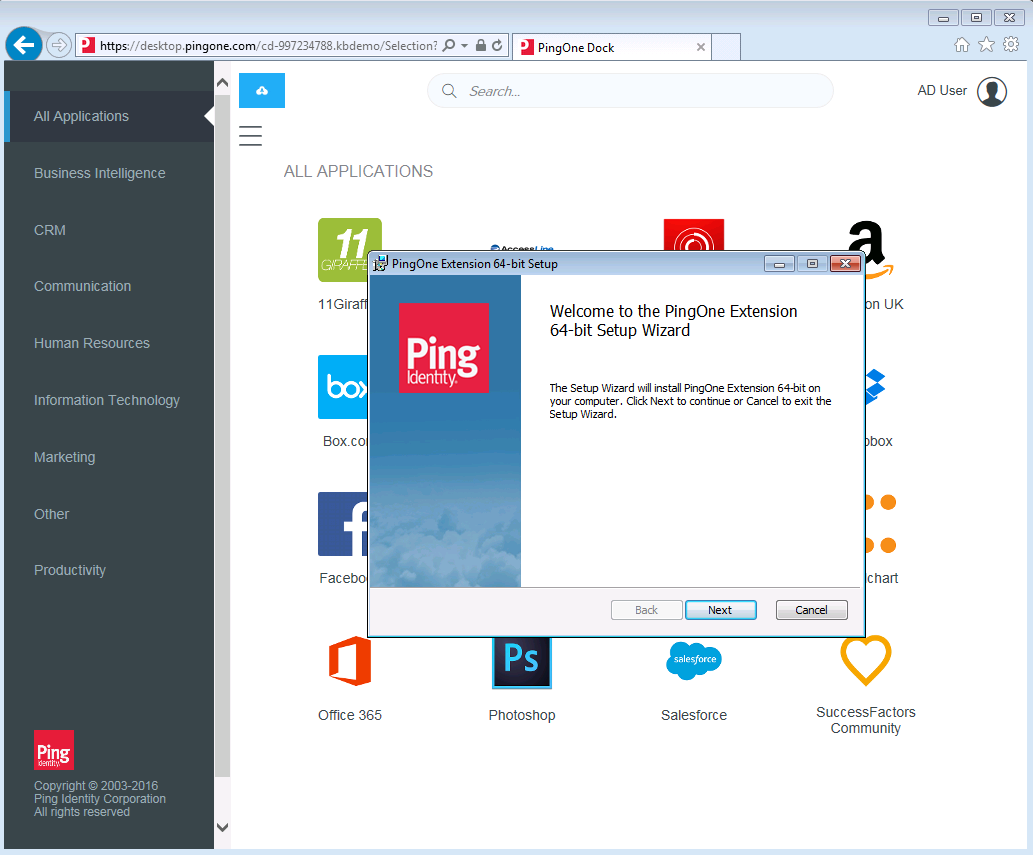Click the Ping Identity logo in the sidebar

[53, 749]
